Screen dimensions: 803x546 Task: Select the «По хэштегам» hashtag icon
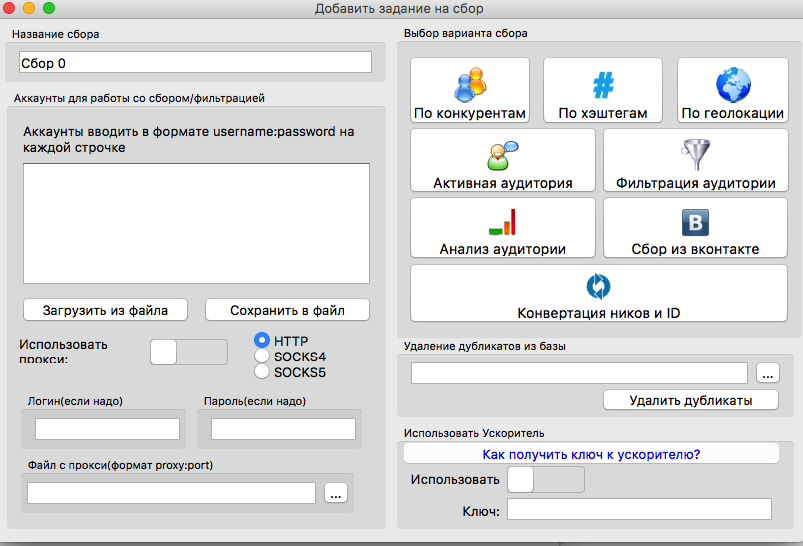coord(603,86)
